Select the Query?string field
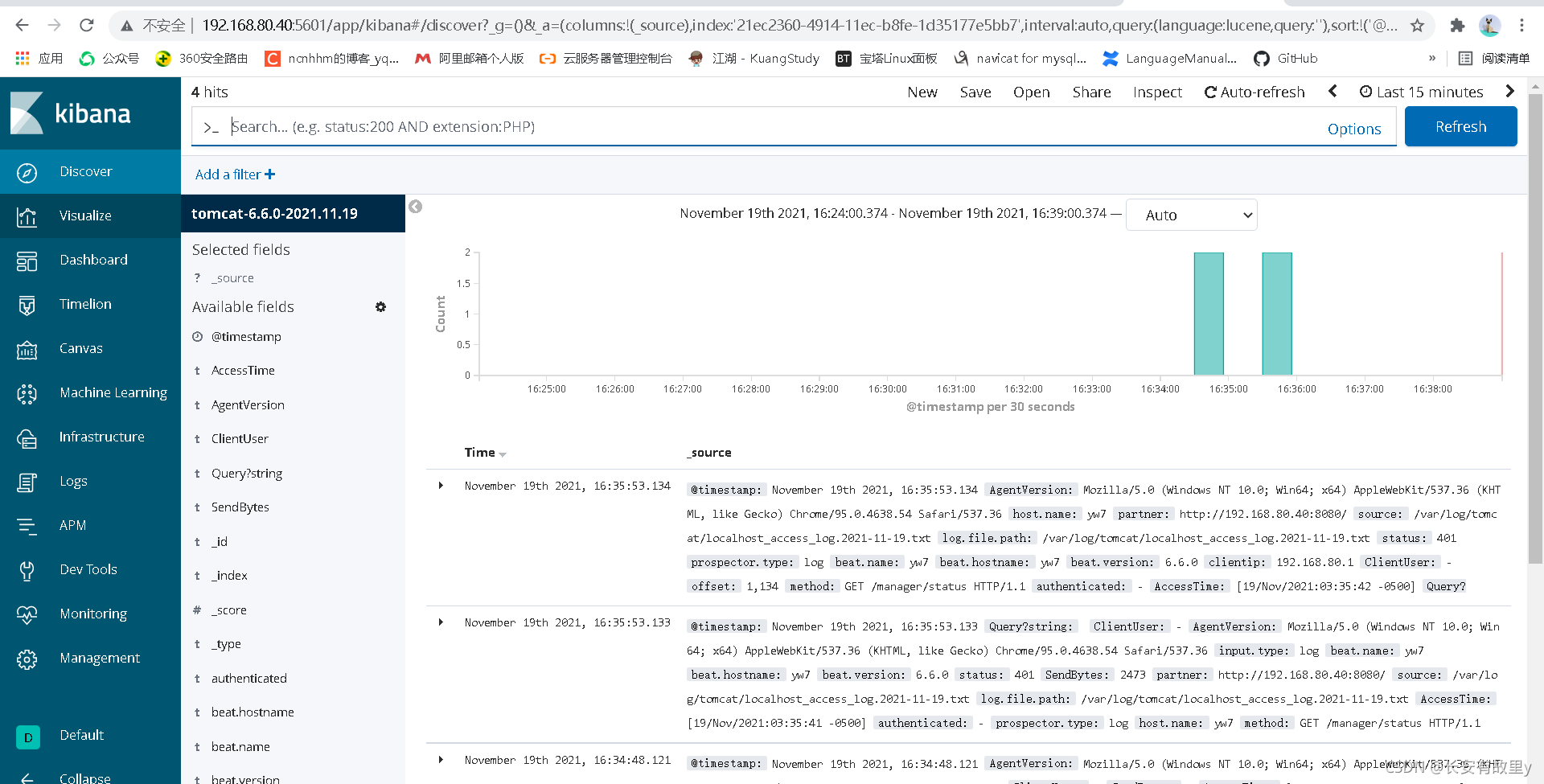 click(x=247, y=473)
